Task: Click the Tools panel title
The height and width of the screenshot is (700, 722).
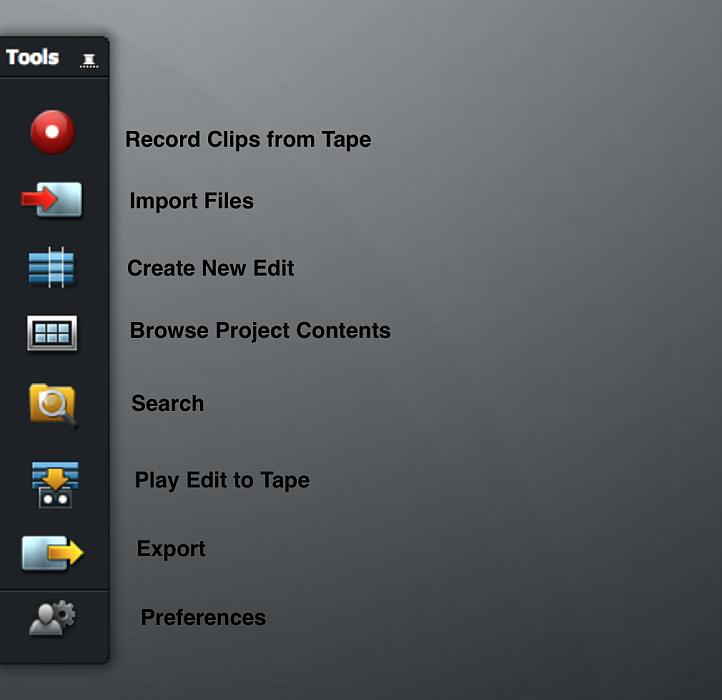Action: [33, 57]
